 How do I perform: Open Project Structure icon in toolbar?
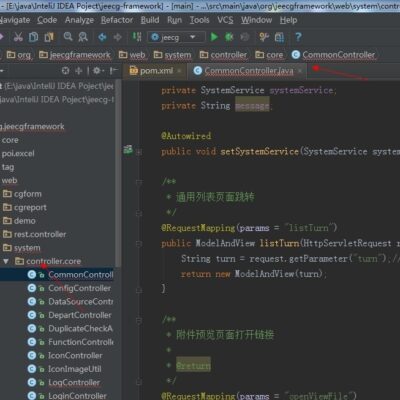coord(279,37)
